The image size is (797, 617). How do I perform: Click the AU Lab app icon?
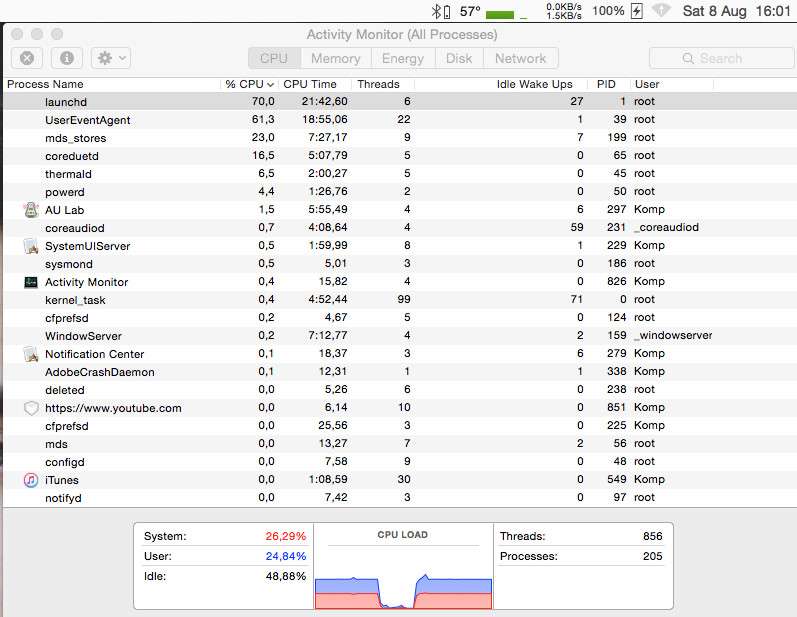31,209
